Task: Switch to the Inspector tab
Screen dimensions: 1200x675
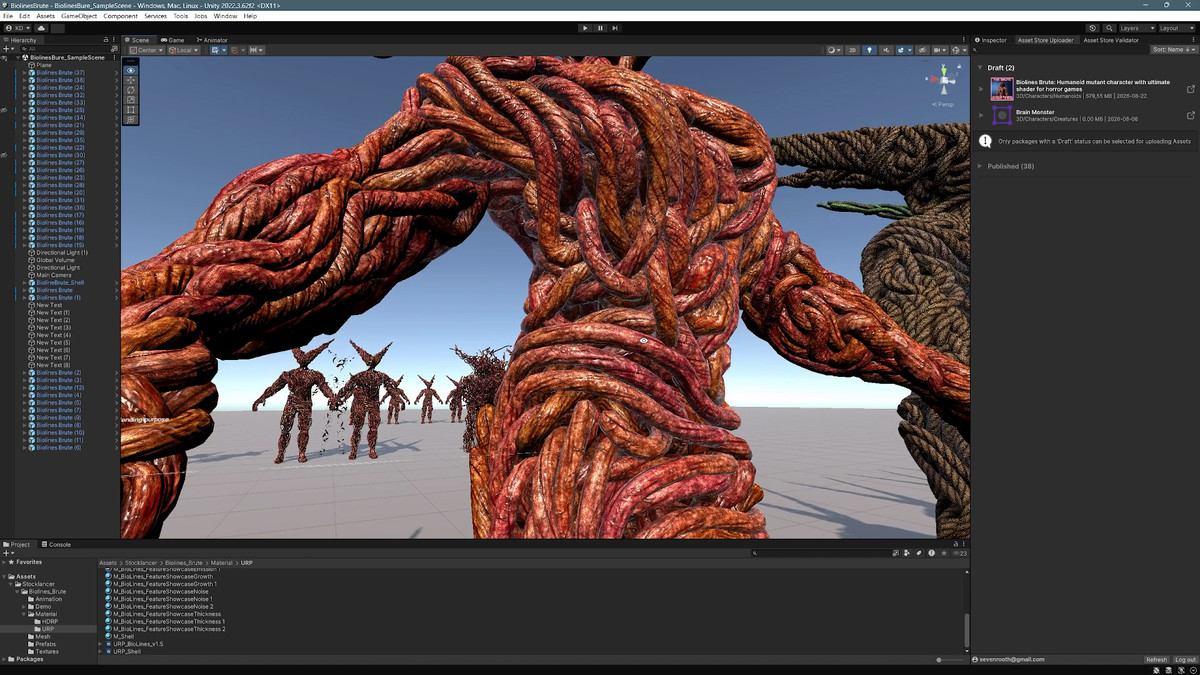Action: 990,40
